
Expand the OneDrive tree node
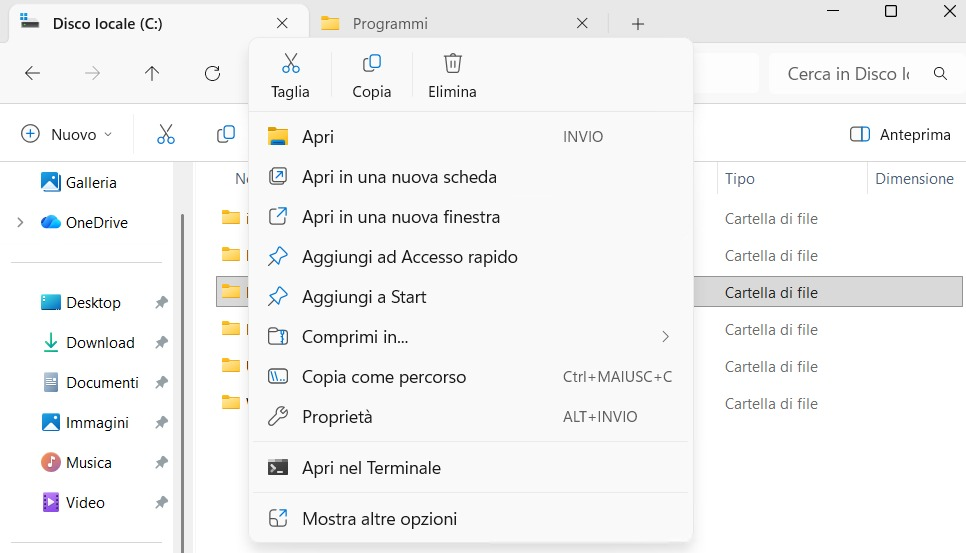tap(20, 222)
